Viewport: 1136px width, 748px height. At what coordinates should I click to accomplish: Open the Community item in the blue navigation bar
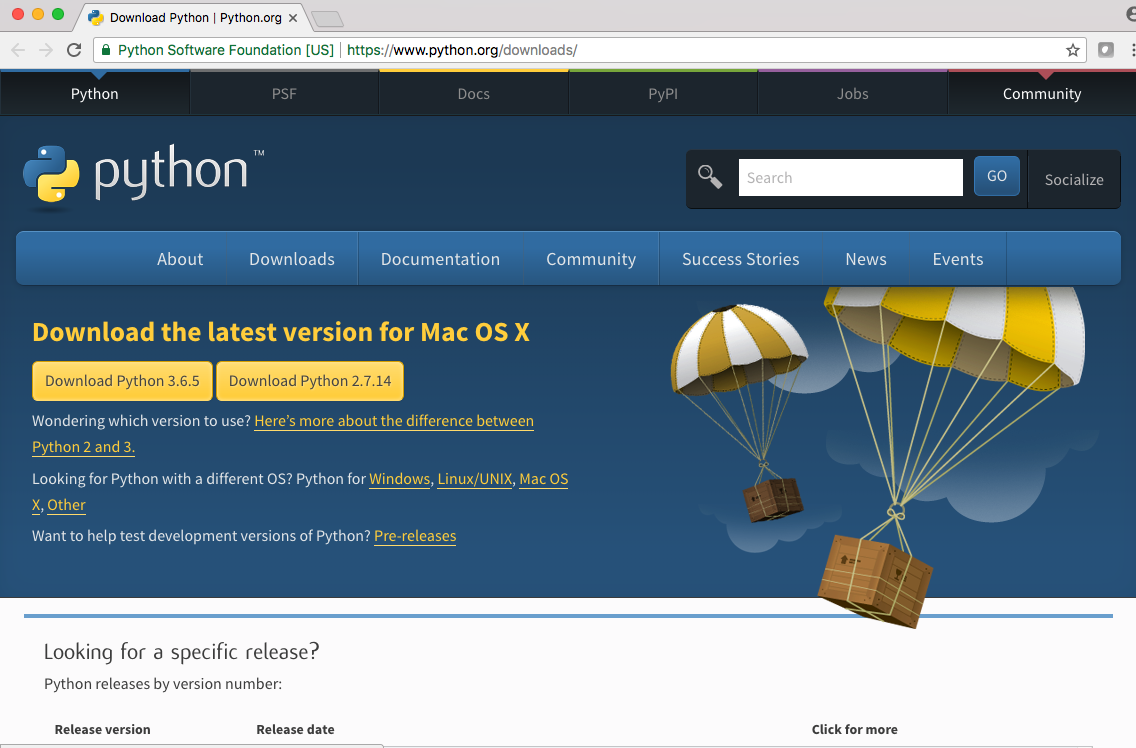[x=591, y=259]
